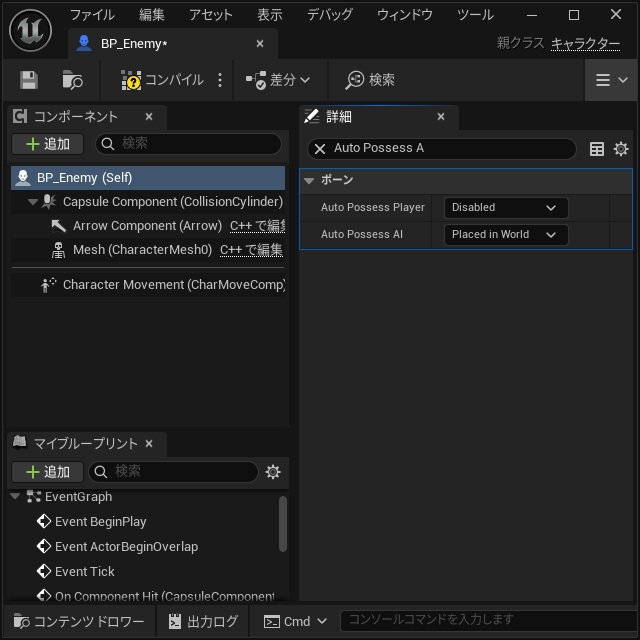Focus the details search field
640x640 pixels.
tap(442, 148)
